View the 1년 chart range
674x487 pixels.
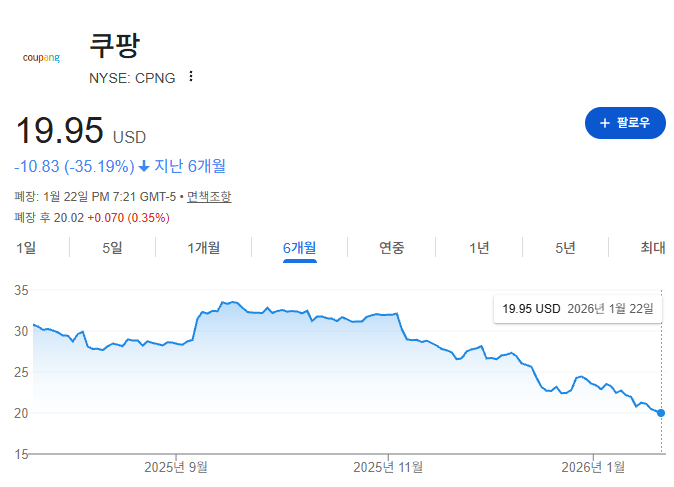480,248
